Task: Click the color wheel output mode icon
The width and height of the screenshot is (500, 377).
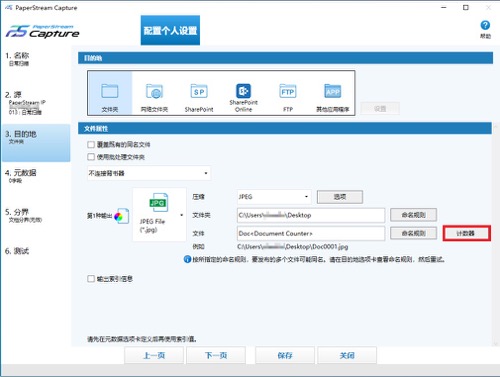Action: coord(121,216)
